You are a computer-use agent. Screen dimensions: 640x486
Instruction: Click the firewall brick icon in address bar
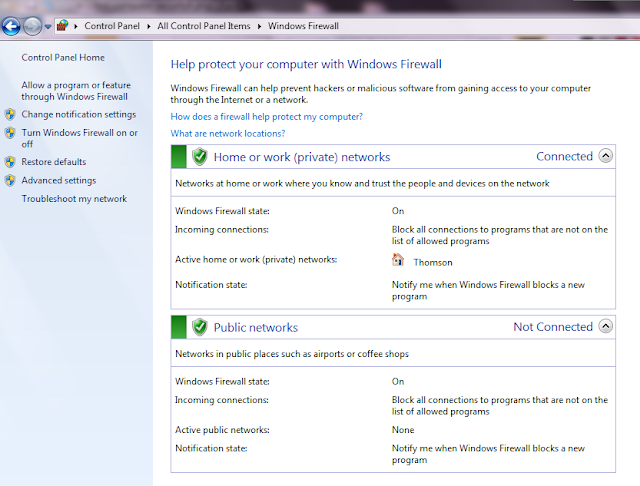[62, 26]
